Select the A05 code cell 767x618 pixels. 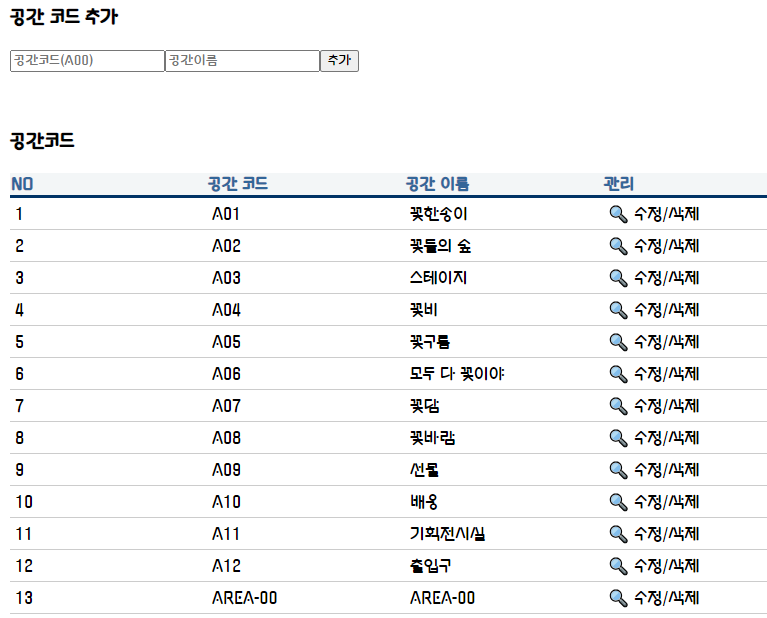click(x=226, y=342)
